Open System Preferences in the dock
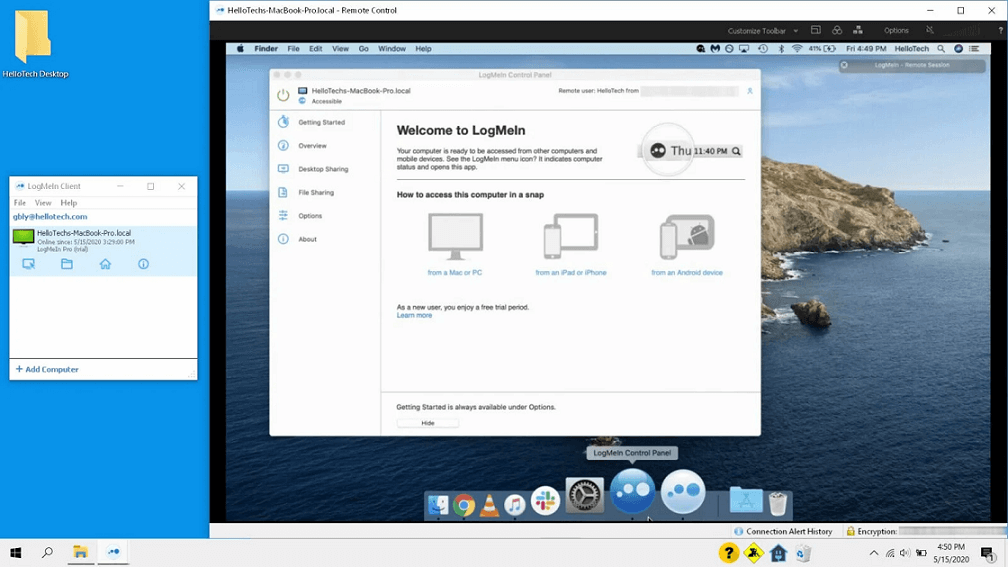Screen dimensions: 1008x567 584,495
